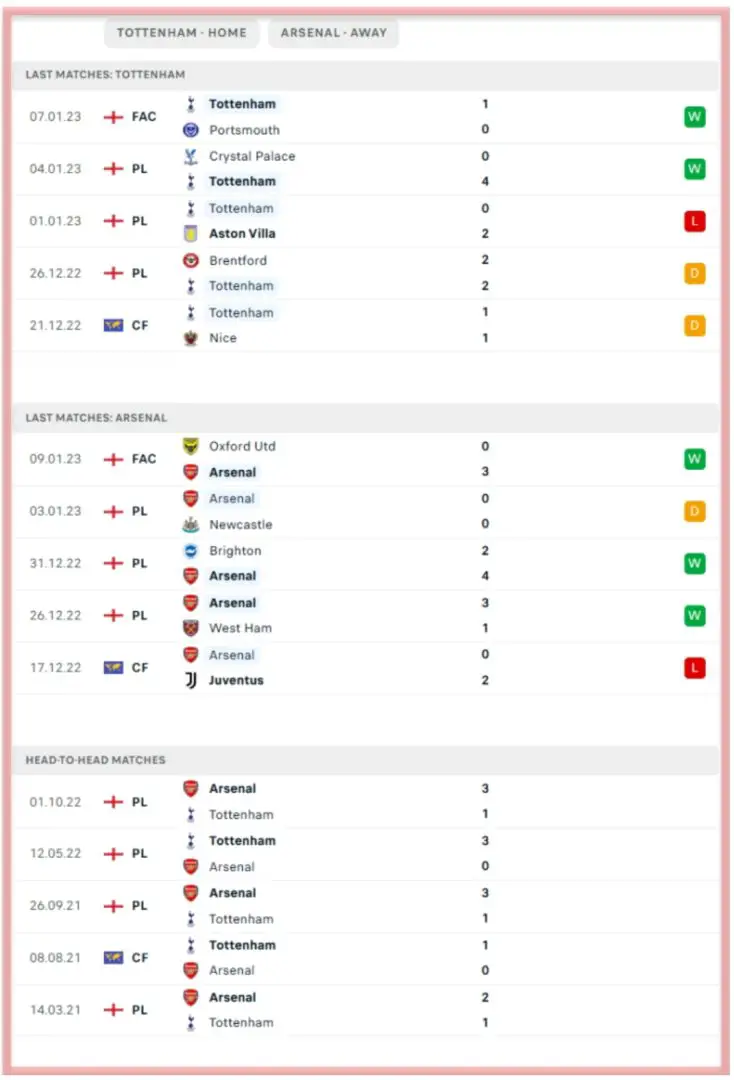This screenshot has width=734, height=1080.
Task: Select the Arsenal - Away tab
Action: [333, 33]
